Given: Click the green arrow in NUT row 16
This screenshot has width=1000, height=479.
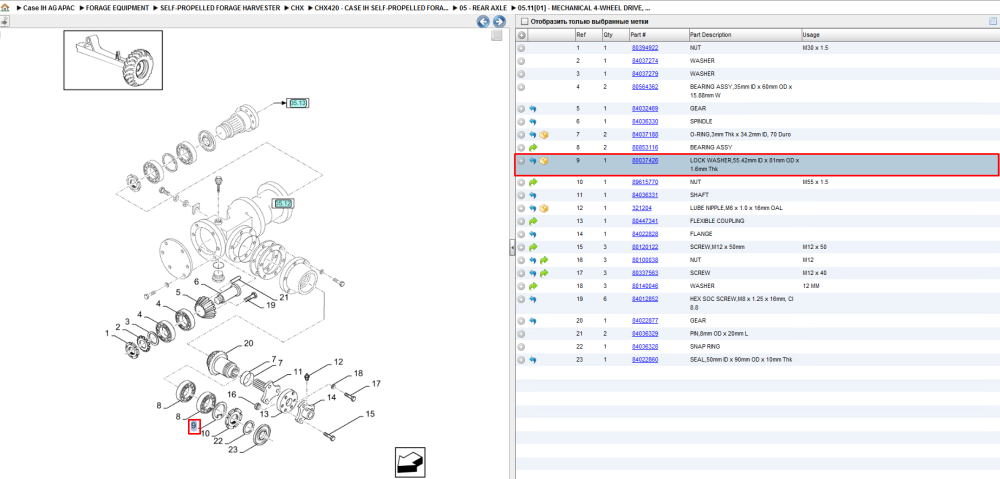Looking at the screenshot, I should 544,260.
